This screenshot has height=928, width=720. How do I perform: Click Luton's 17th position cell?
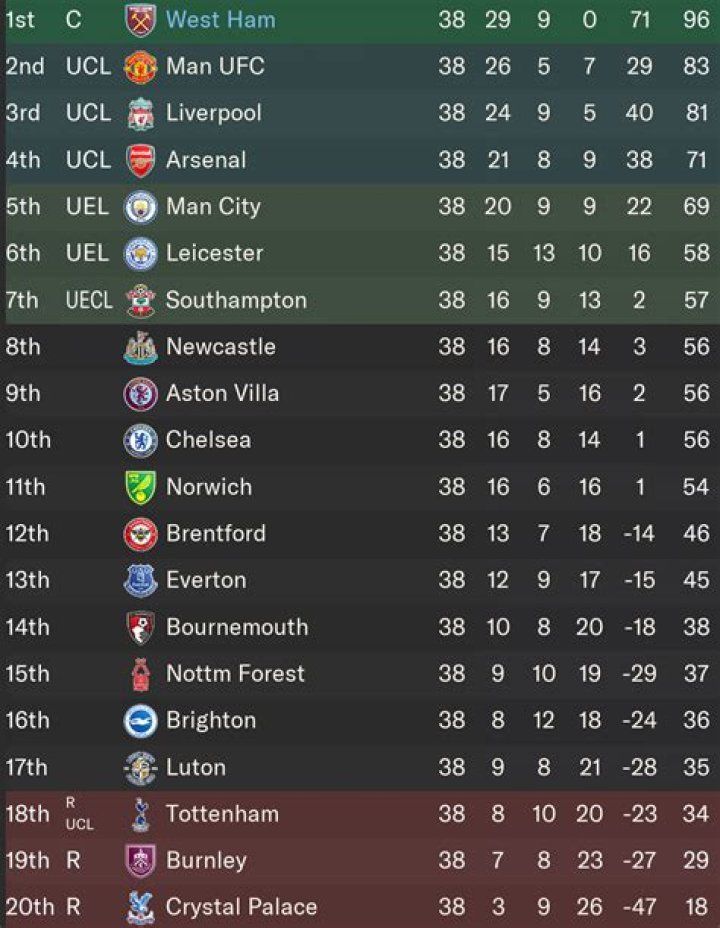point(26,767)
